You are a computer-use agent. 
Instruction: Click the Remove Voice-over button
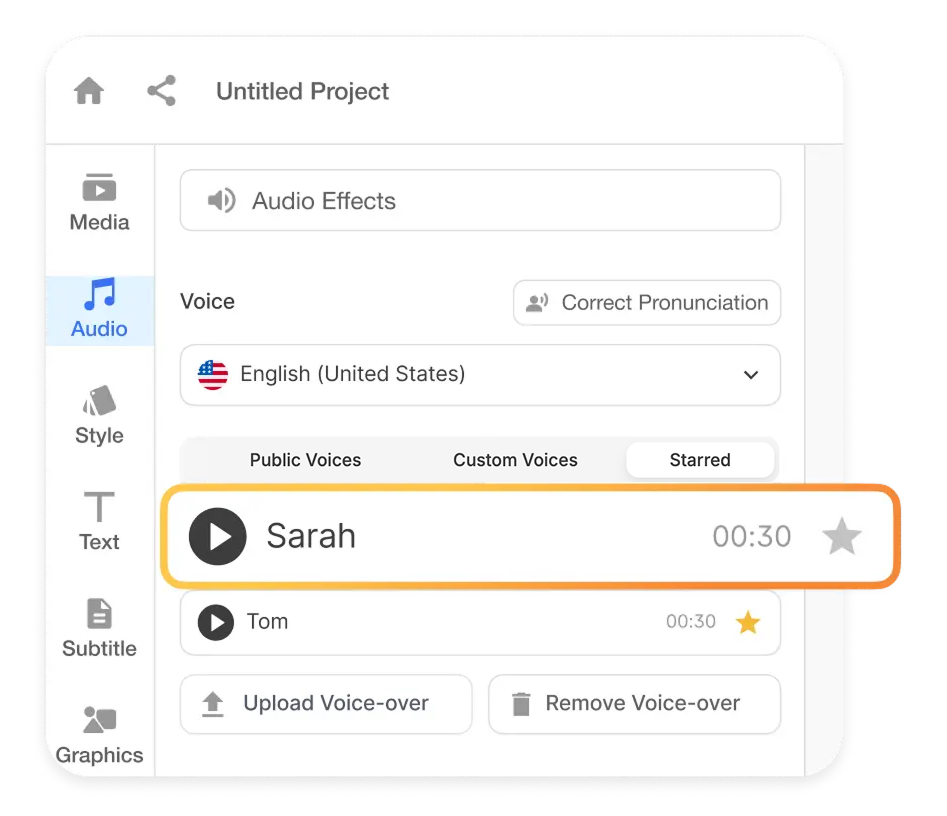tap(634, 704)
